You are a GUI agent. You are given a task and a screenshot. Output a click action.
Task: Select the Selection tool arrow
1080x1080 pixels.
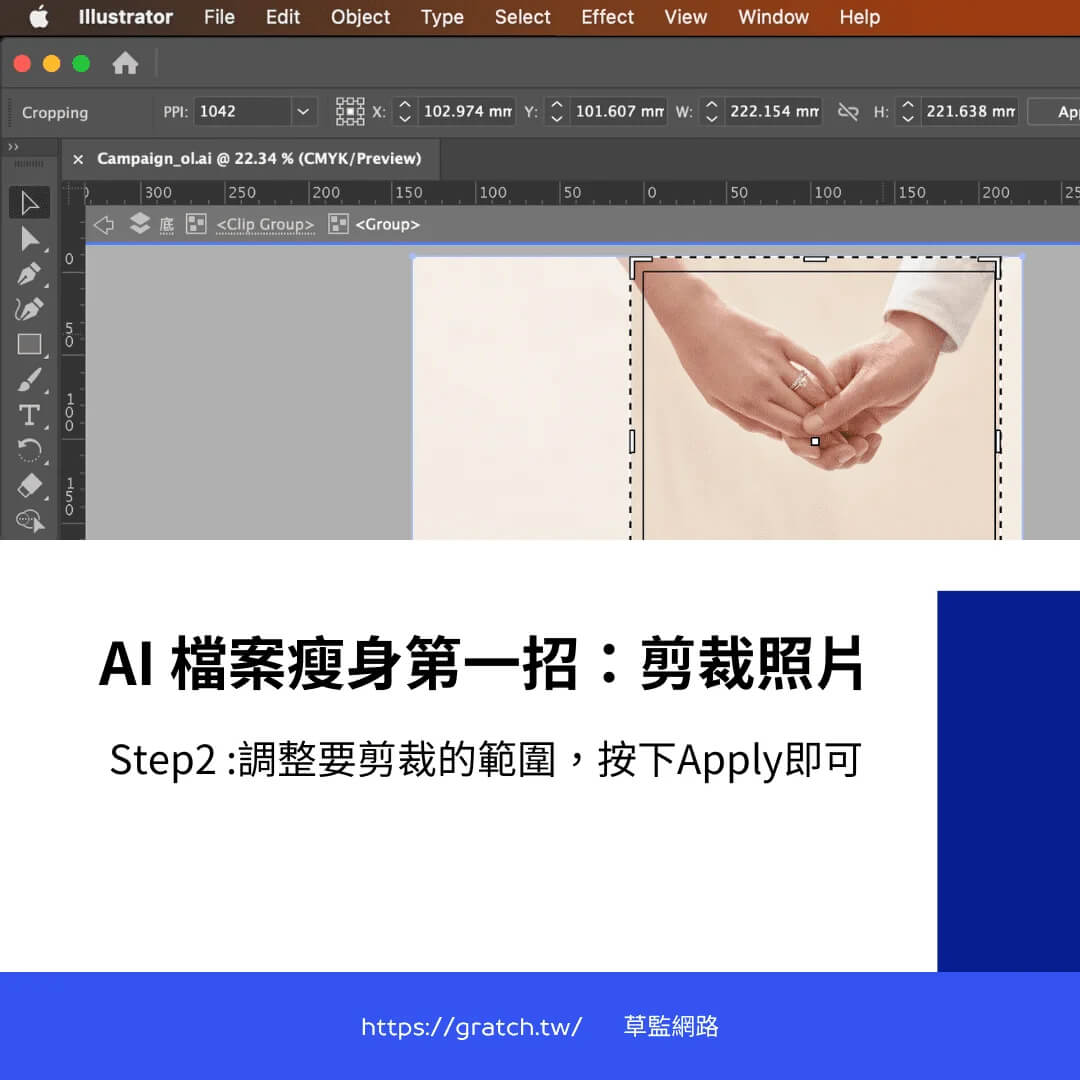coord(30,203)
